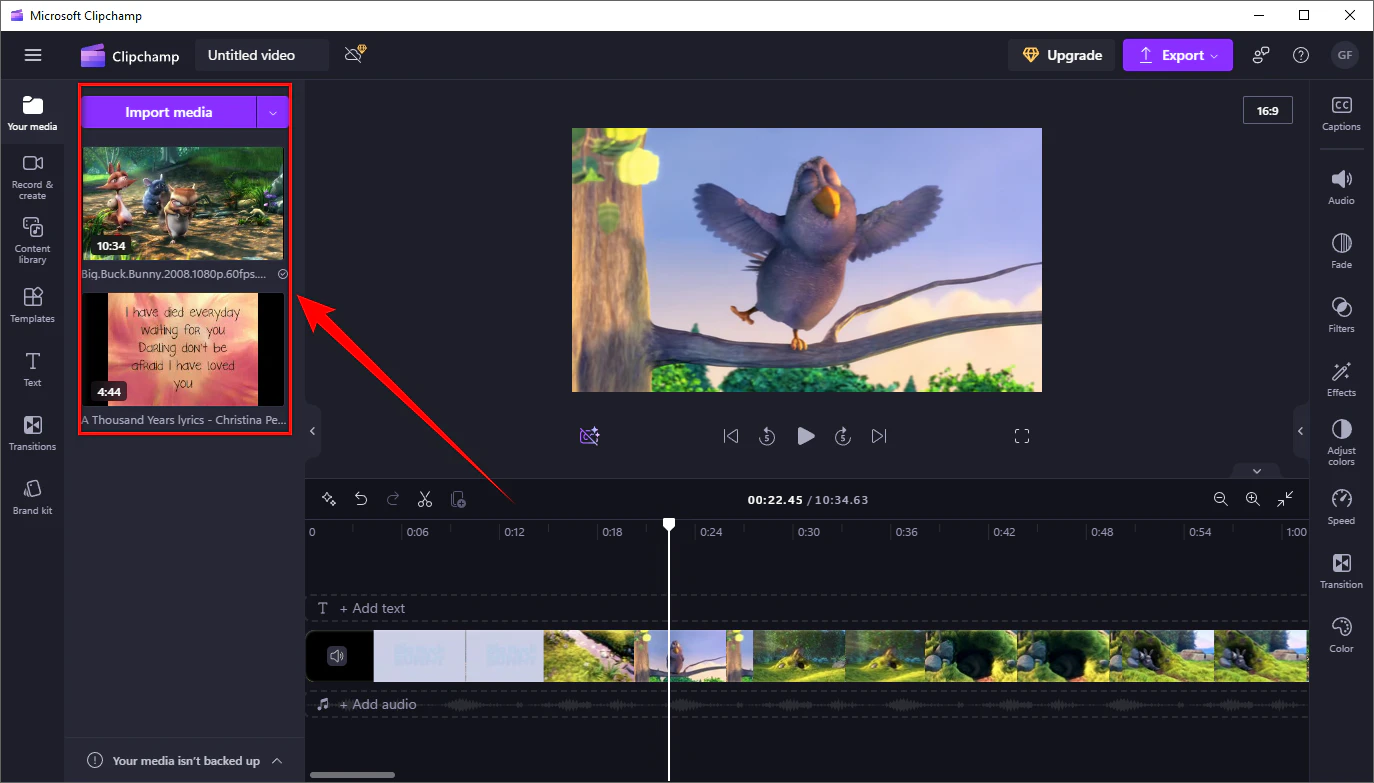1374x783 pixels.
Task: Open the Fade panel
Action: pyautogui.click(x=1341, y=251)
